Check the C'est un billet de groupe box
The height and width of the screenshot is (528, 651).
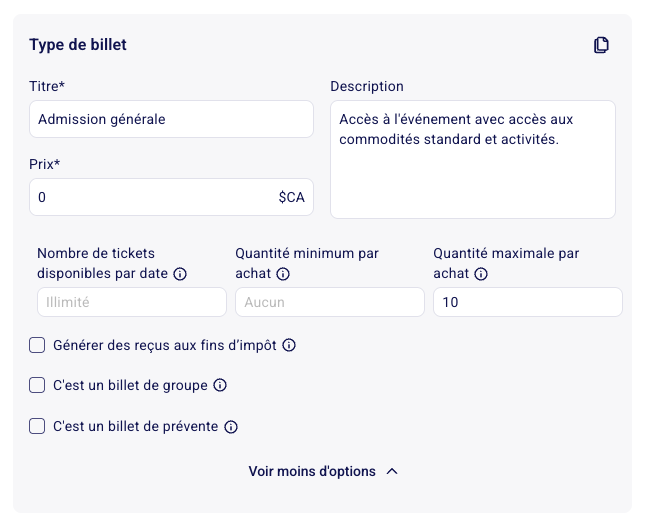[37, 385]
